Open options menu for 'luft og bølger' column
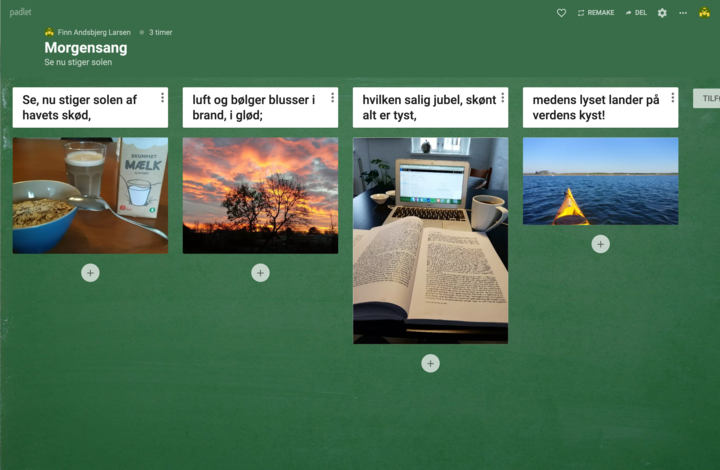The image size is (720, 470). [x=332, y=98]
